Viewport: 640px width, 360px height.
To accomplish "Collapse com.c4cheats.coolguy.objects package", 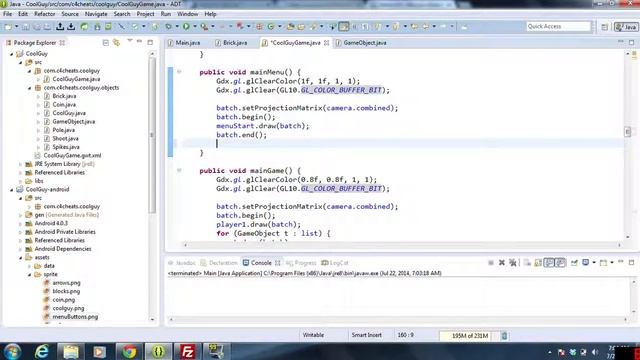I will (x=30, y=88).
